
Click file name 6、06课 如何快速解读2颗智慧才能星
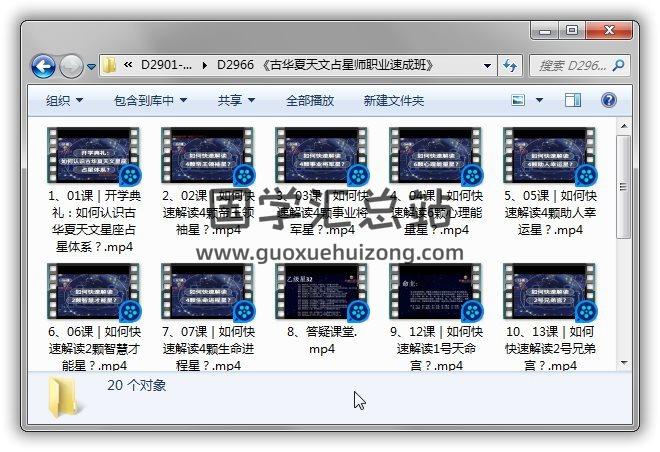pyautogui.click(x=94, y=348)
